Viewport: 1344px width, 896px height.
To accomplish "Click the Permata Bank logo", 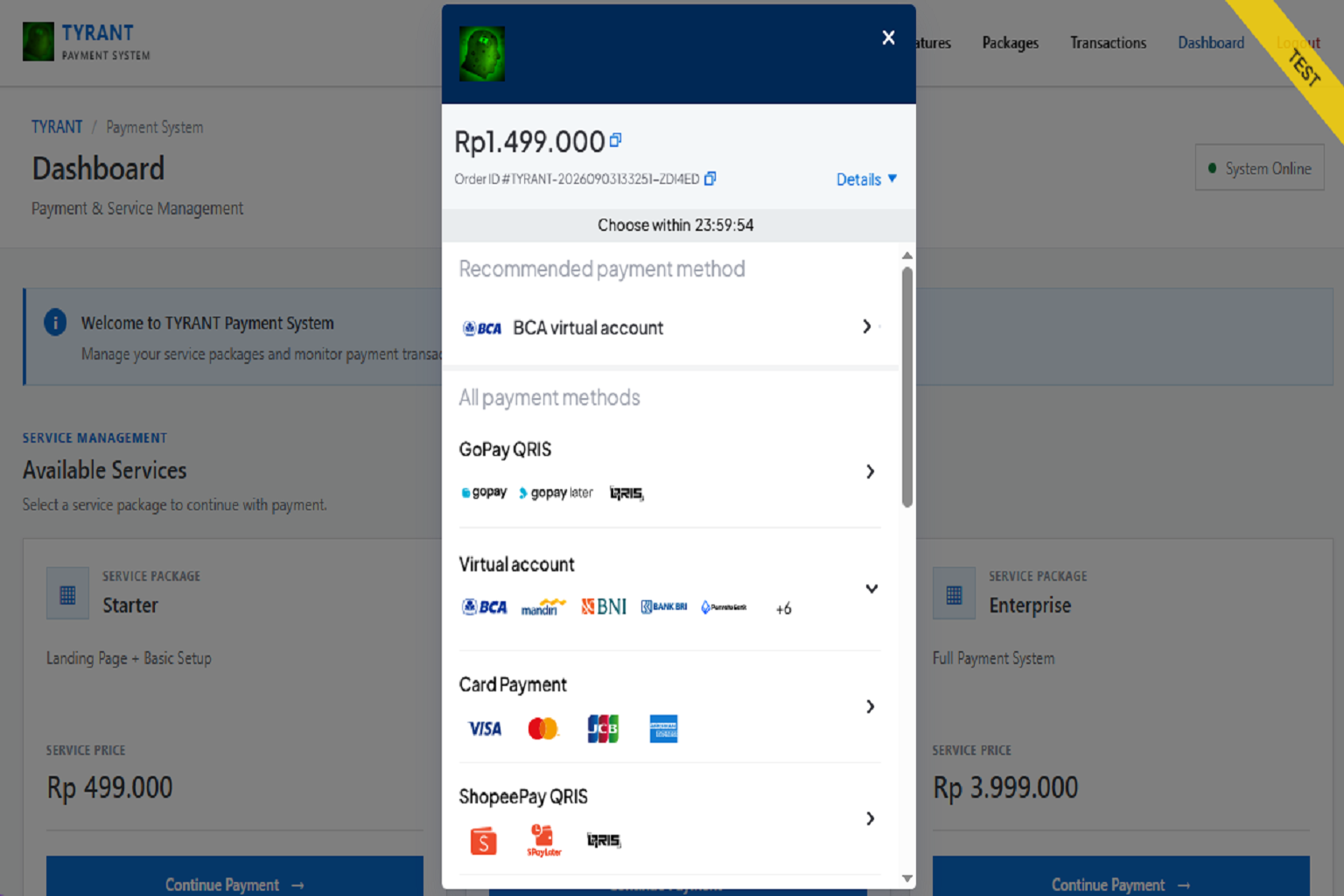I will (x=724, y=607).
